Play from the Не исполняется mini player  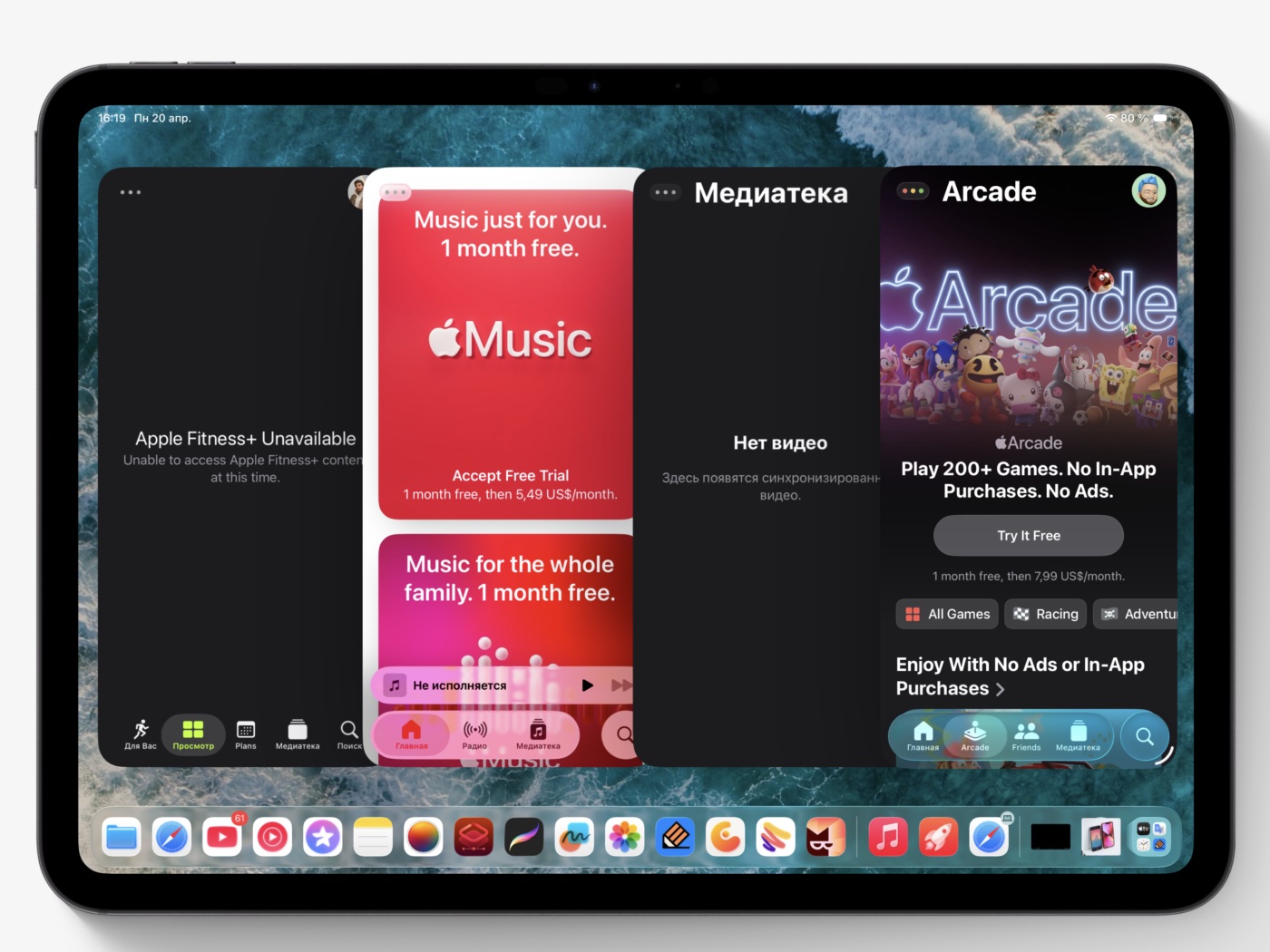(x=587, y=685)
